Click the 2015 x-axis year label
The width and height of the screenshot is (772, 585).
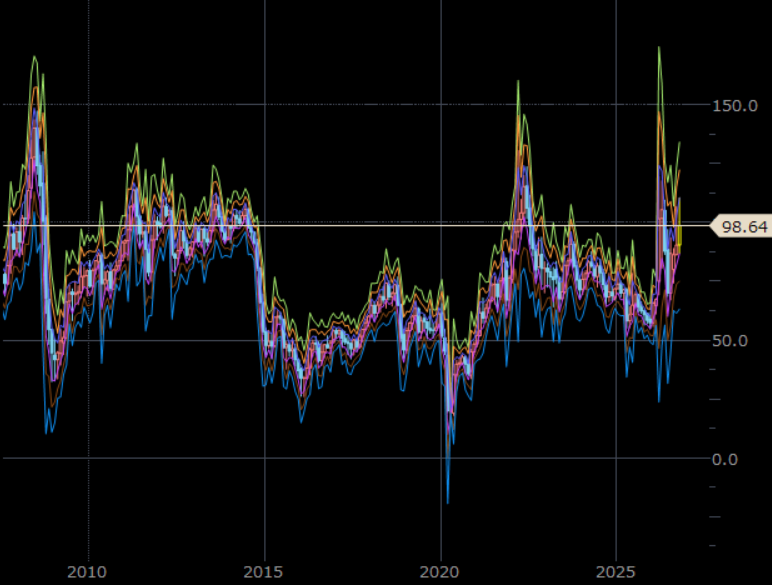point(263,572)
